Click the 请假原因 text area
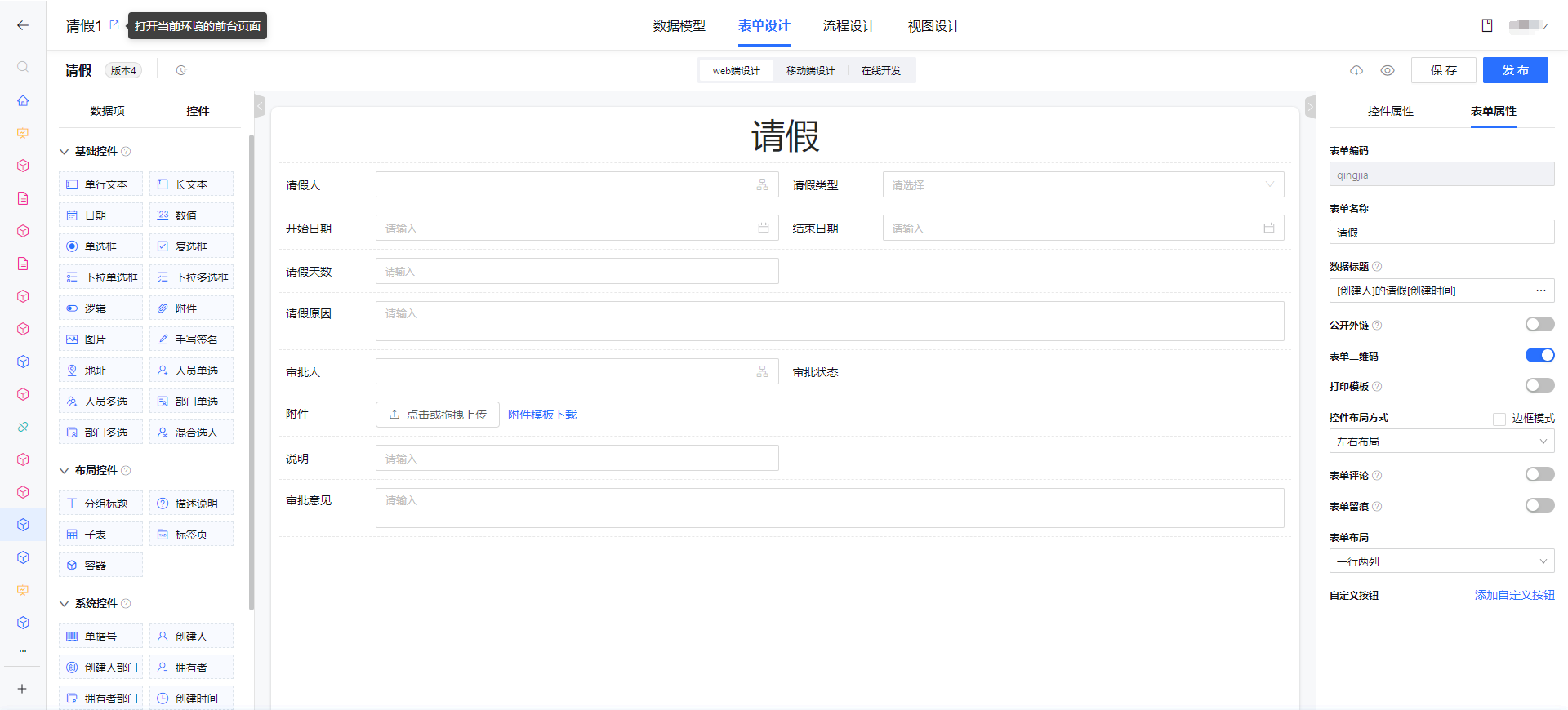Image resolution: width=1568 pixels, height=710 pixels. click(x=830, y=321)
